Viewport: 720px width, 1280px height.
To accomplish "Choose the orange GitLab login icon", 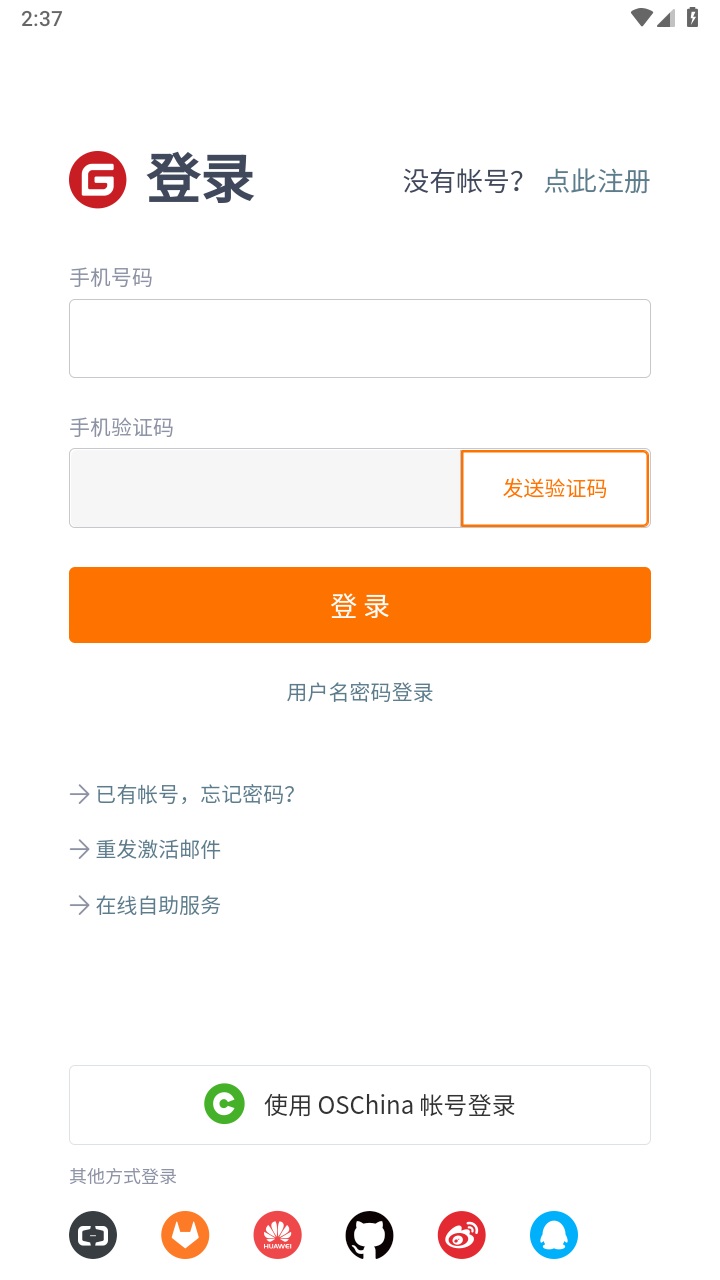I will point(185,1235).
